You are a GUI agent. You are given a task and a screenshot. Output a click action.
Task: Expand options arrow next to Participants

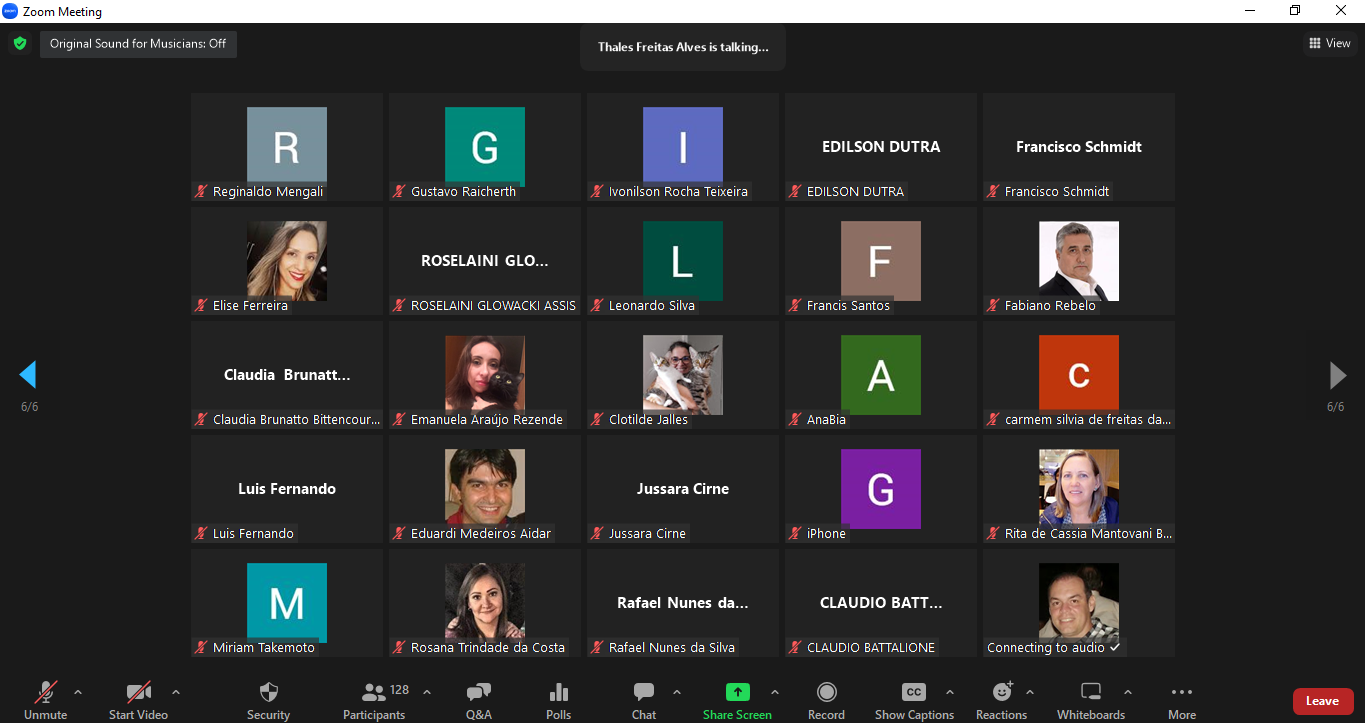pyautogui.click(x=427, y=692)
